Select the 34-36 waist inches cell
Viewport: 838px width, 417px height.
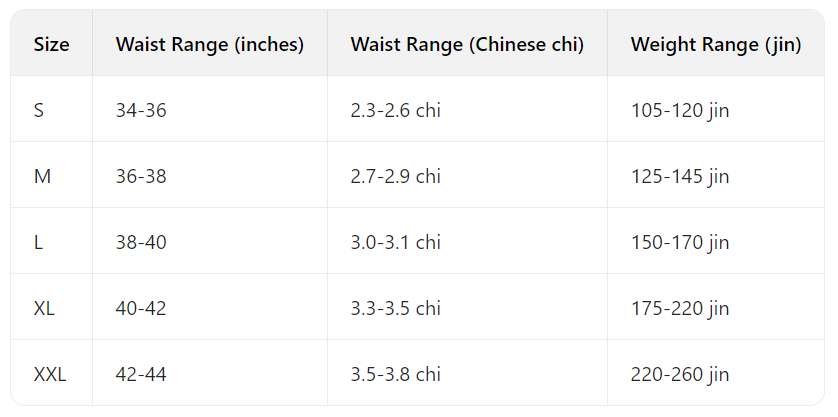(x=141, y=111)
